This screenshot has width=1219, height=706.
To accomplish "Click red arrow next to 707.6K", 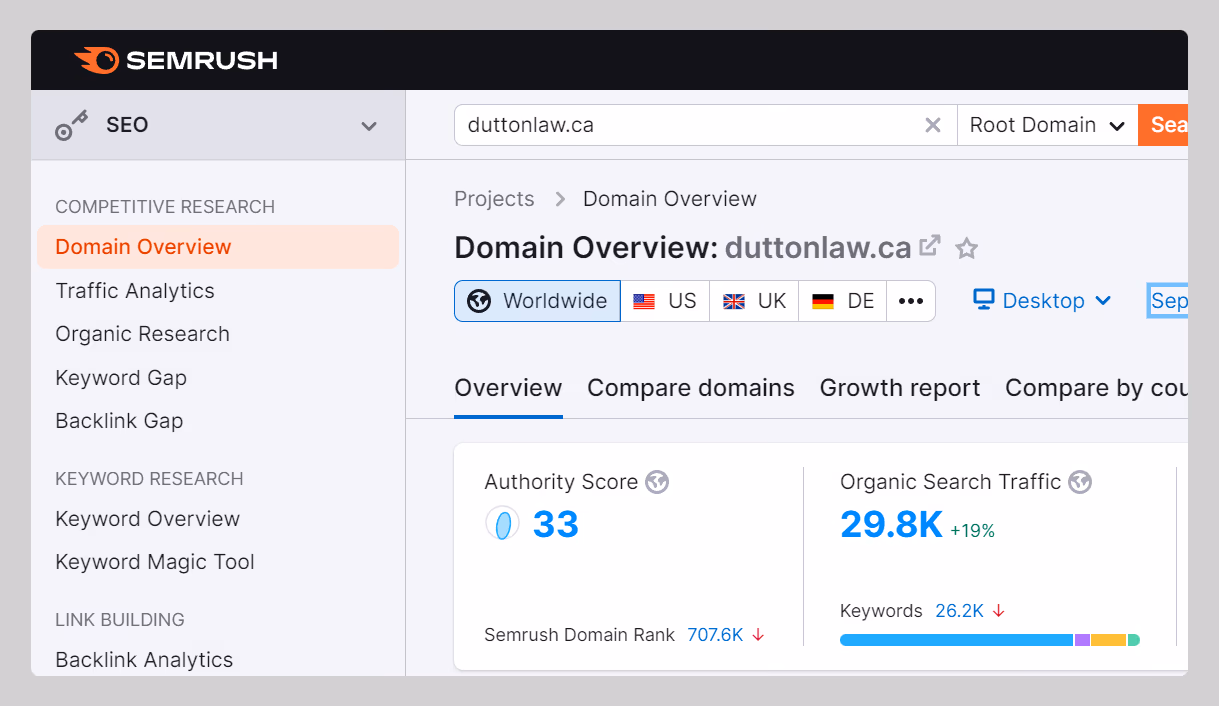I will coord(758,635).
